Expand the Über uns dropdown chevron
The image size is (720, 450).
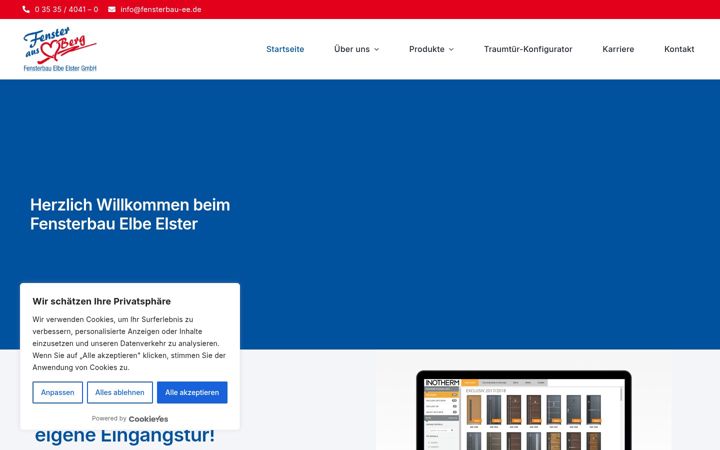click(377, 50)
